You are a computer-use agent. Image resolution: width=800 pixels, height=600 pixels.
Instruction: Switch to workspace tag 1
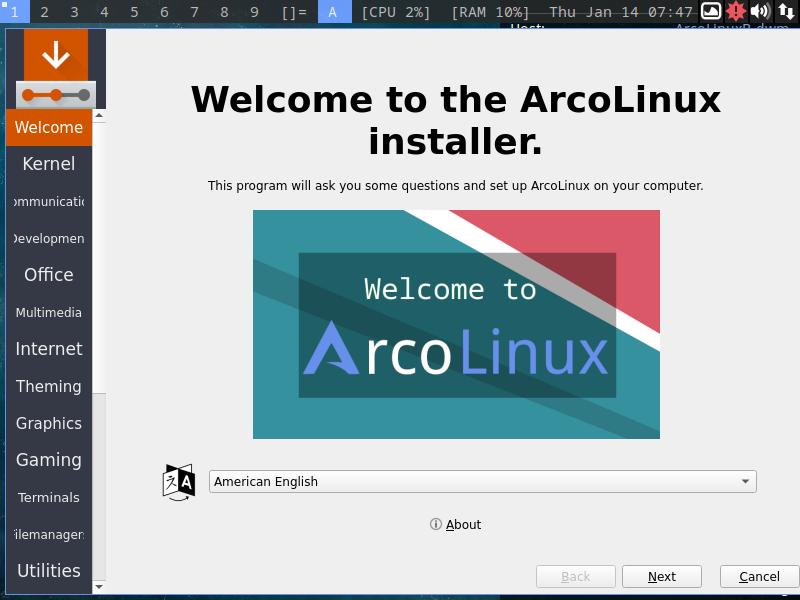(15, 12)
